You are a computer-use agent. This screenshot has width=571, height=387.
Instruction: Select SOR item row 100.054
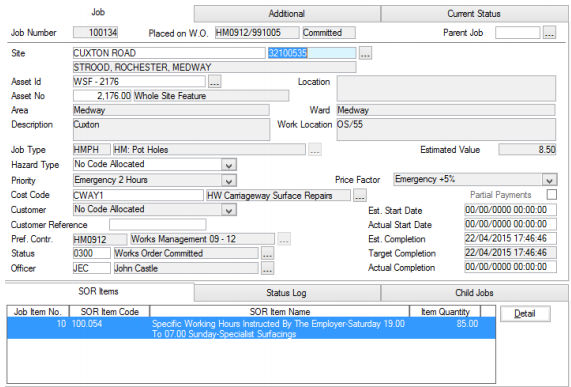(x=251, y=328)
